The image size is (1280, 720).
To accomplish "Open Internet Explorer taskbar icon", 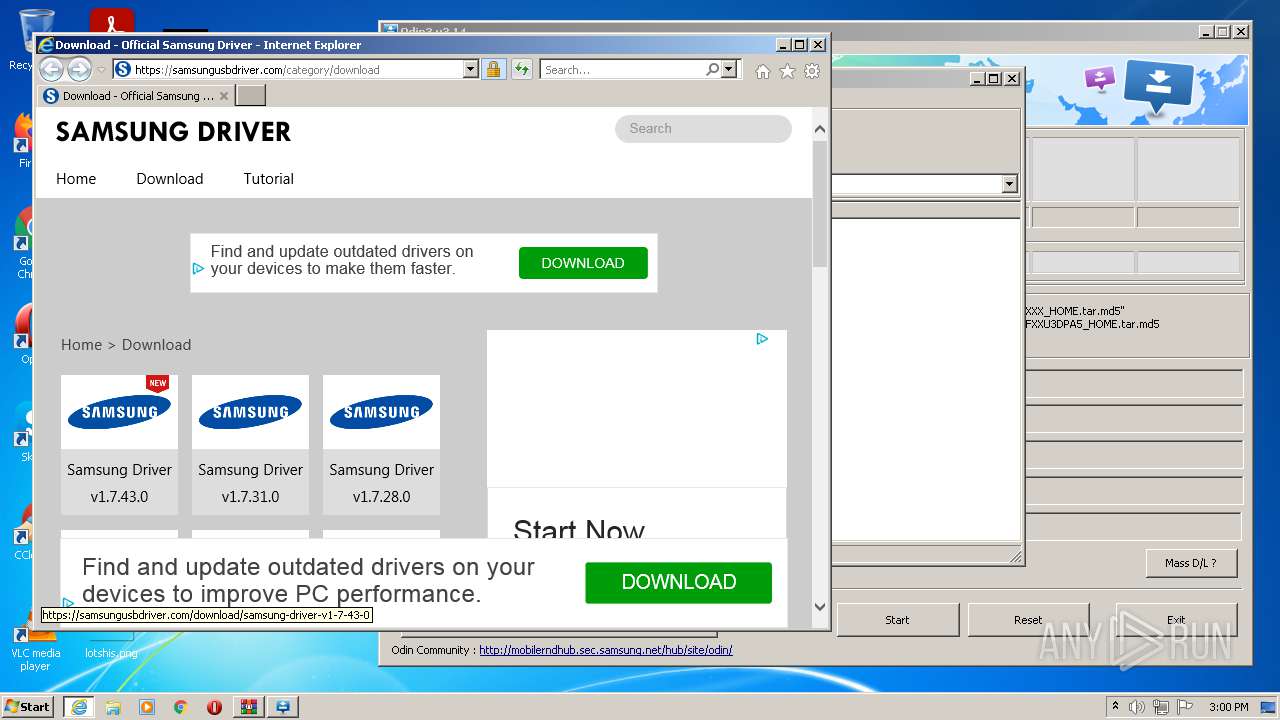I will click(79, 707).
